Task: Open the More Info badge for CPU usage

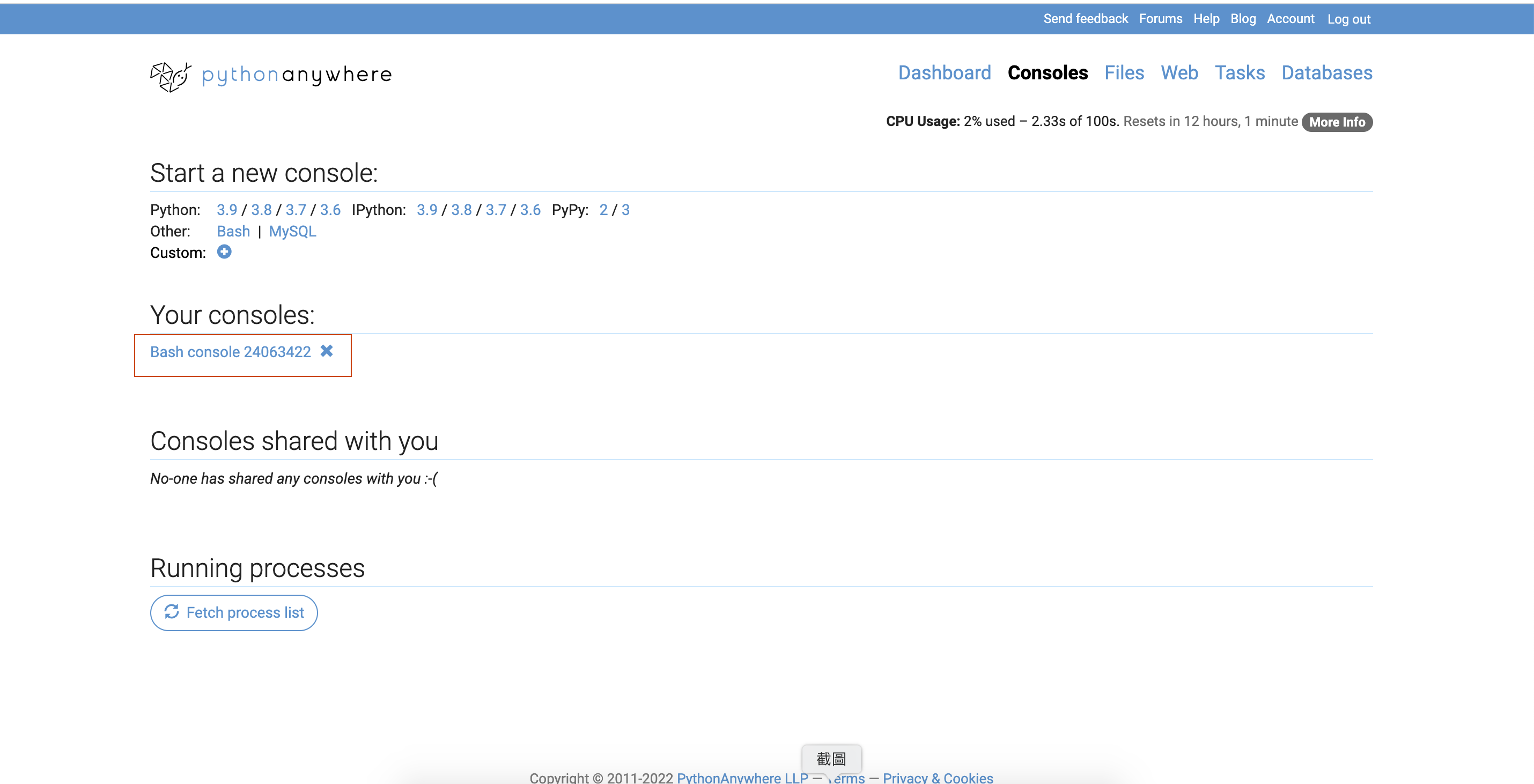Action: (1336, 122)
